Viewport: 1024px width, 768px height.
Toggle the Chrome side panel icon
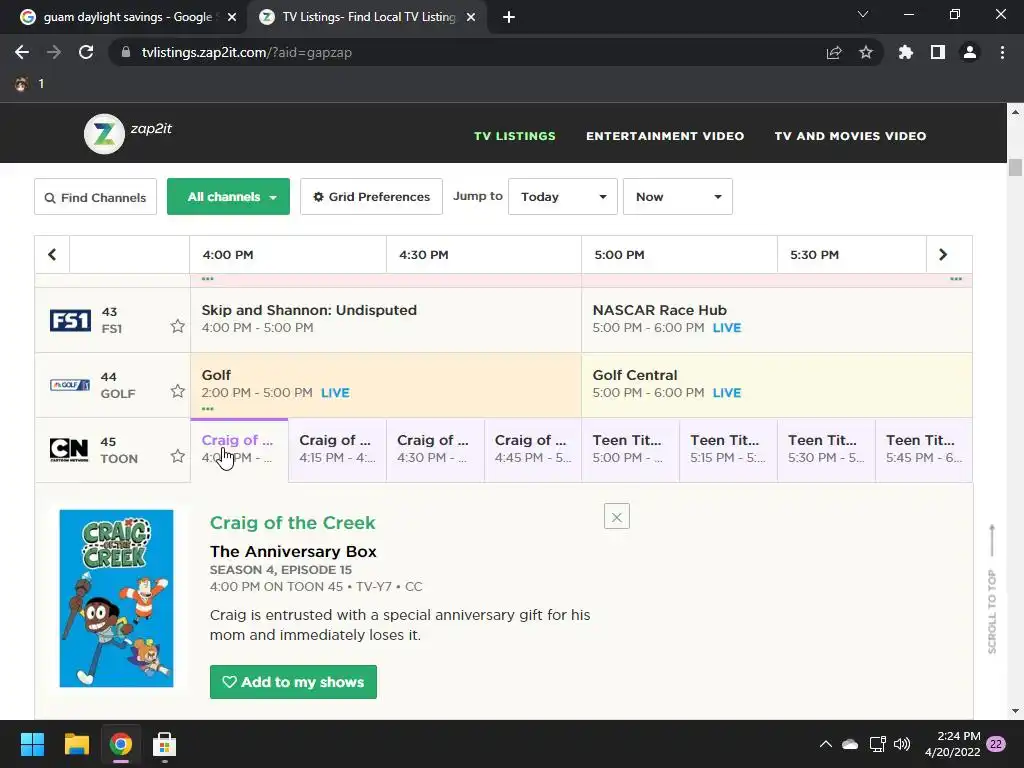pyautogui.click(x=938, y=52)
